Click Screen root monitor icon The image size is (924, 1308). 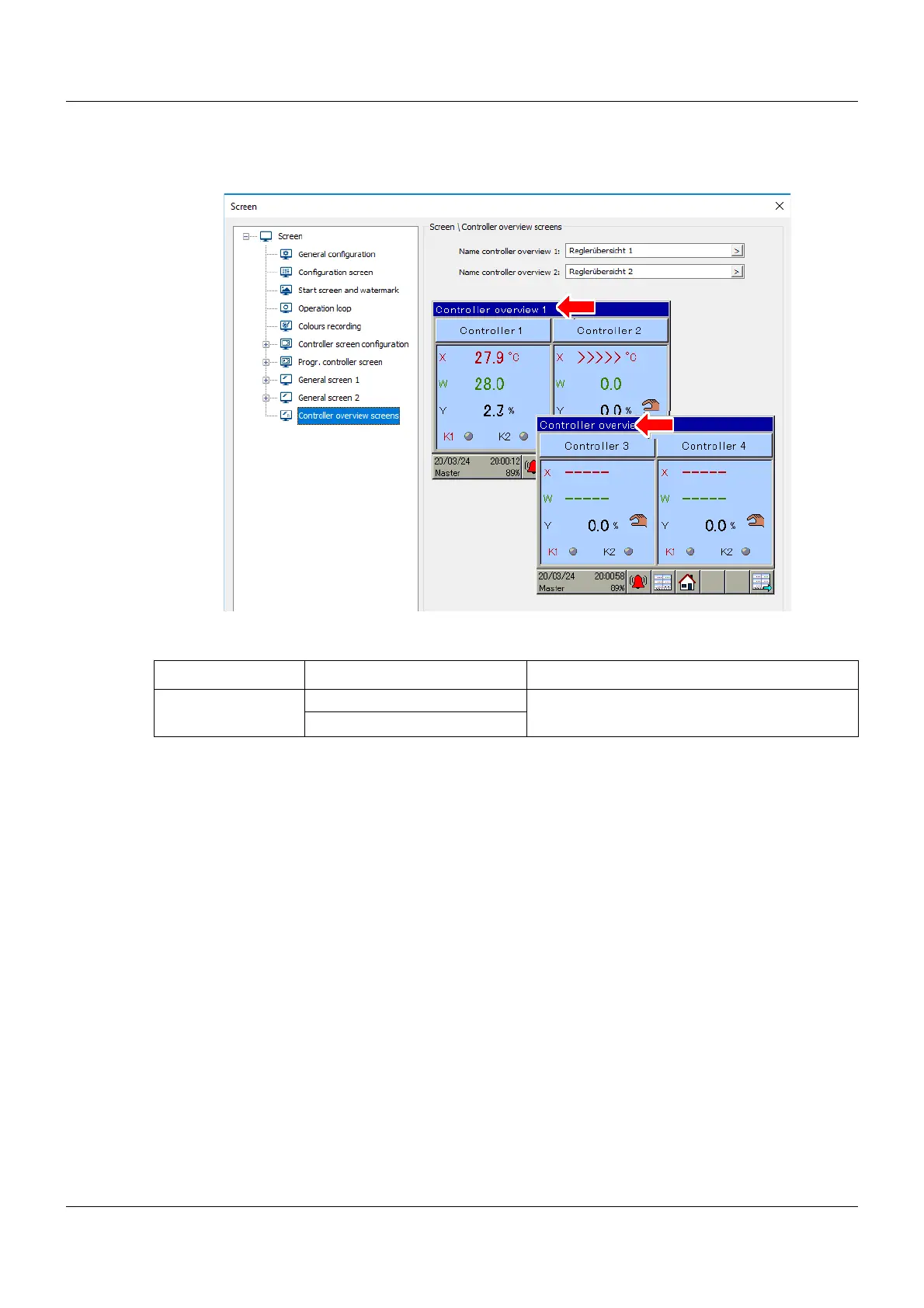click(266, 236)
